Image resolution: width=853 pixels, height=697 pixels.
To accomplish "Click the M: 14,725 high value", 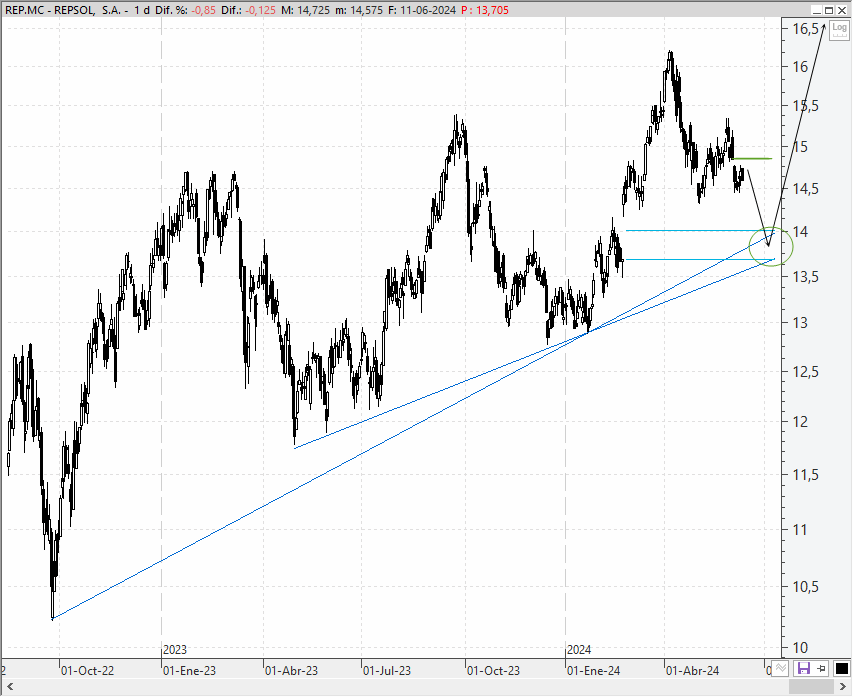I will point(305,10).
